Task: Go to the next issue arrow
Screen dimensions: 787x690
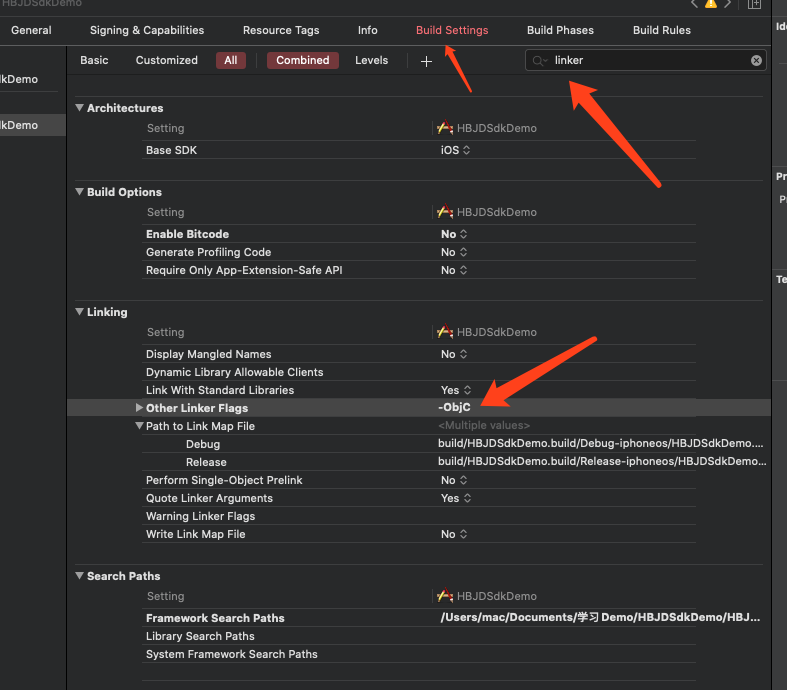Action: [727, 4]
